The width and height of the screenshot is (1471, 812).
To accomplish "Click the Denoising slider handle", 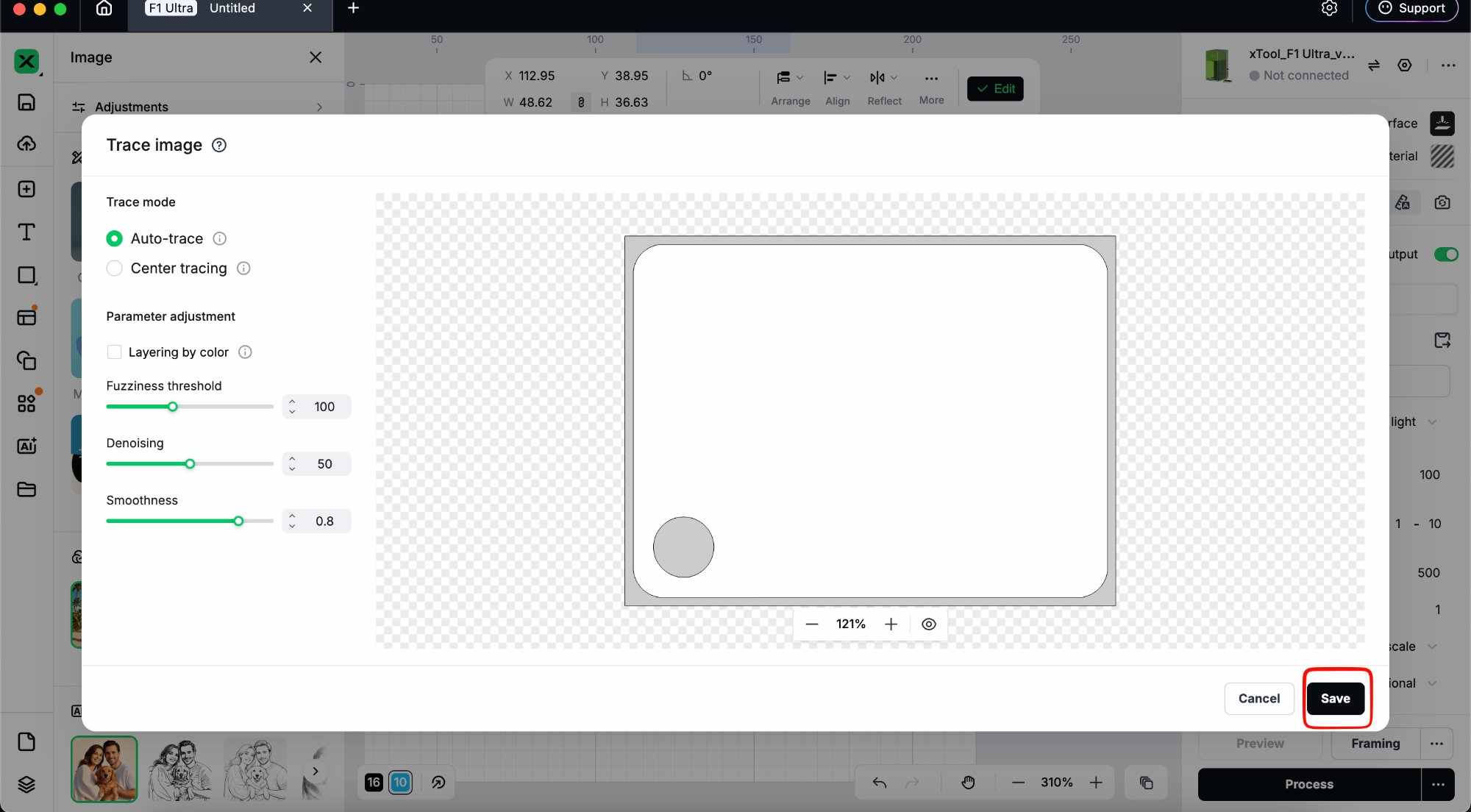I will 190,463.
